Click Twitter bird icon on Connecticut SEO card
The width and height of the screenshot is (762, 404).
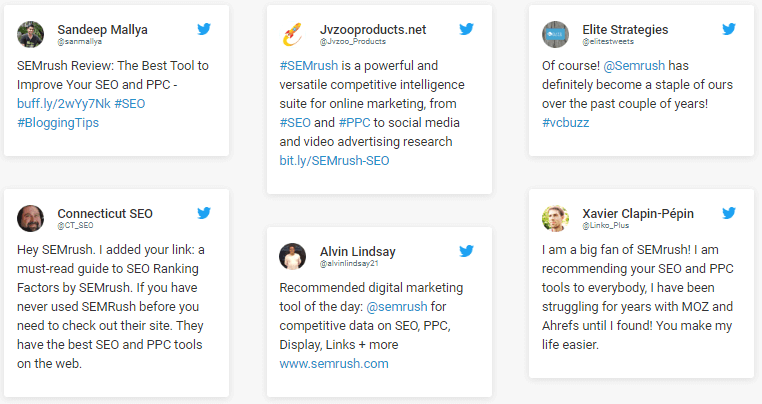click(204, 213)
